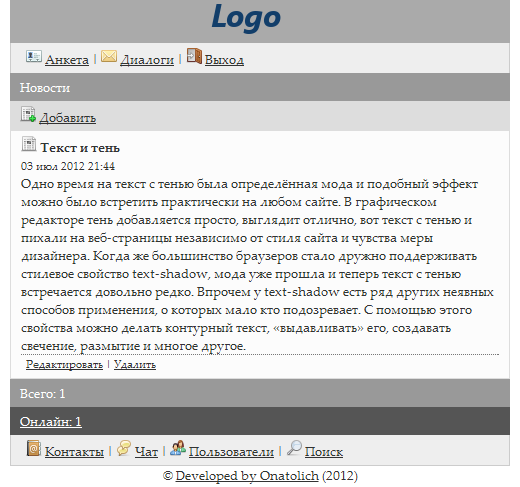Click the Диалоги envelope icon
This screenshot has width=520, height=487.
109,56
